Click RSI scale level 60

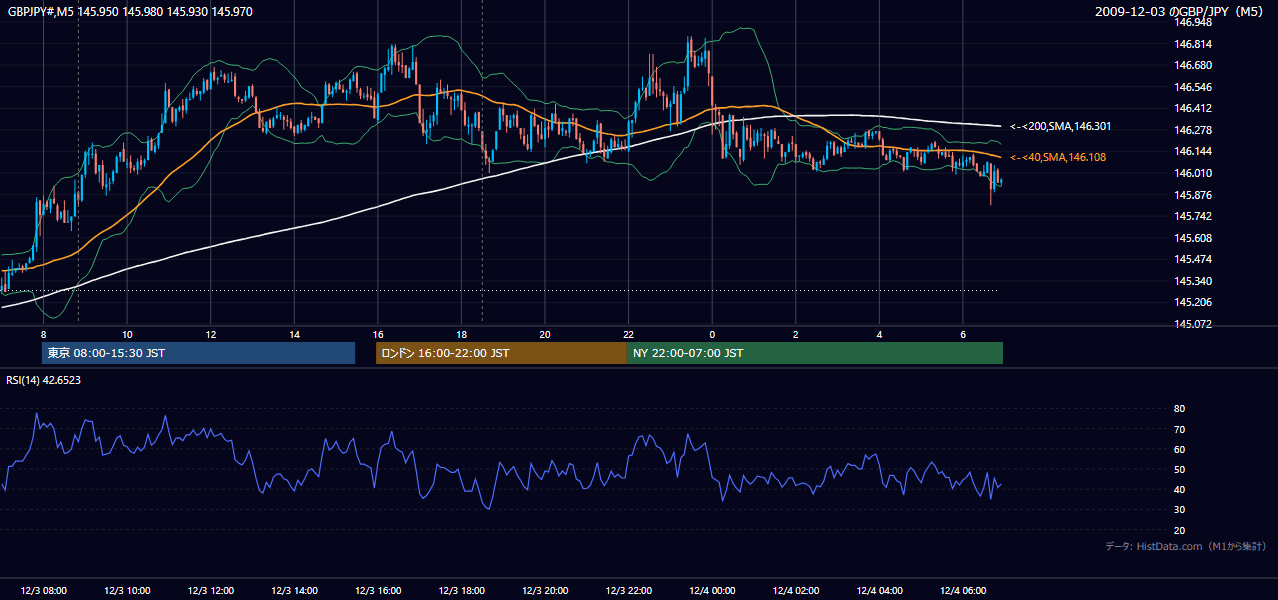(x=1179, y=449)
